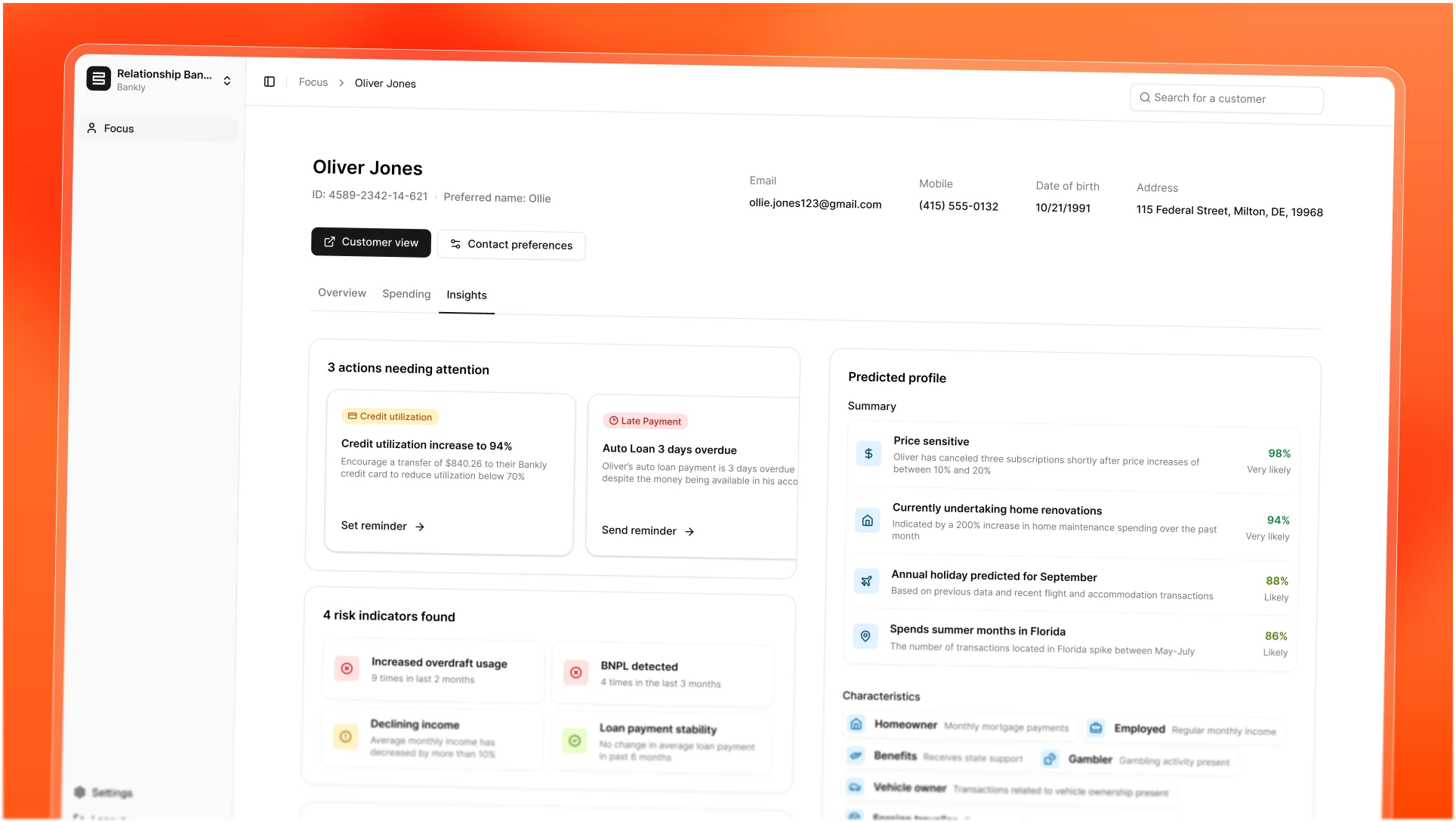Click the green check icon for Loan payment stability
1456x822 pixels.
click(x=575, y=741)
